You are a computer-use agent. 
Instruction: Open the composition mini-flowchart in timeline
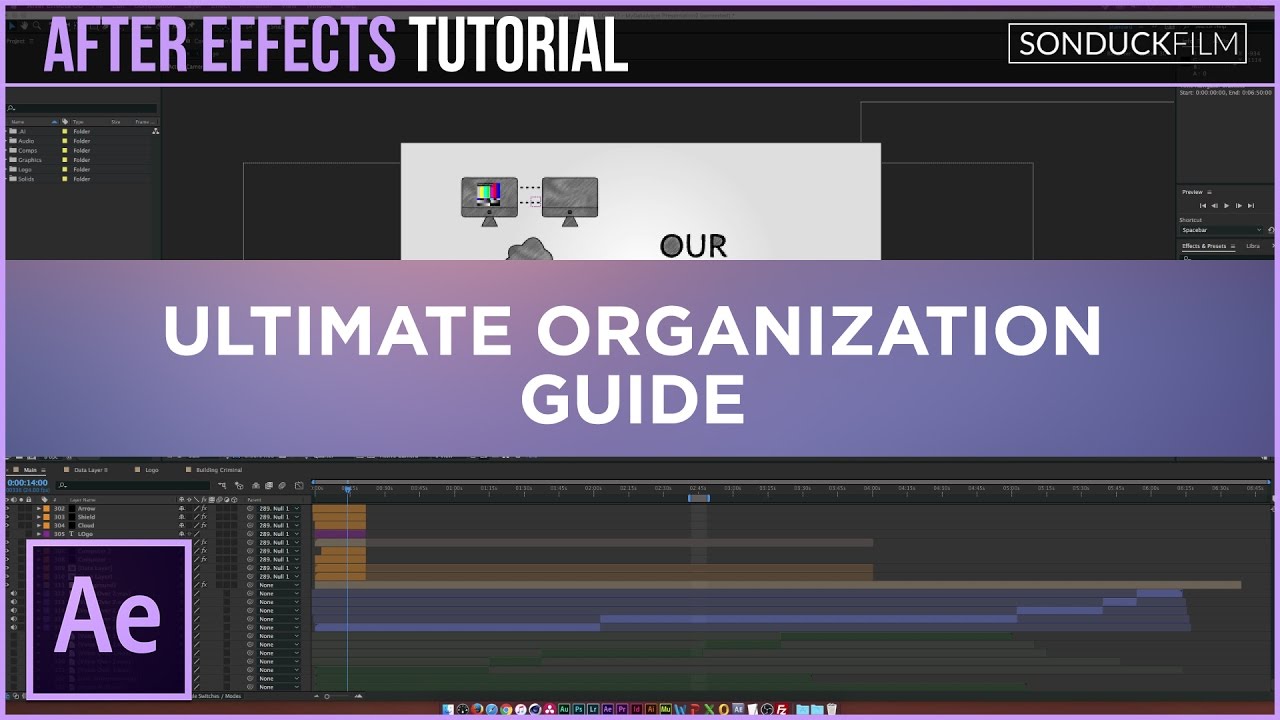coord(222,486)
